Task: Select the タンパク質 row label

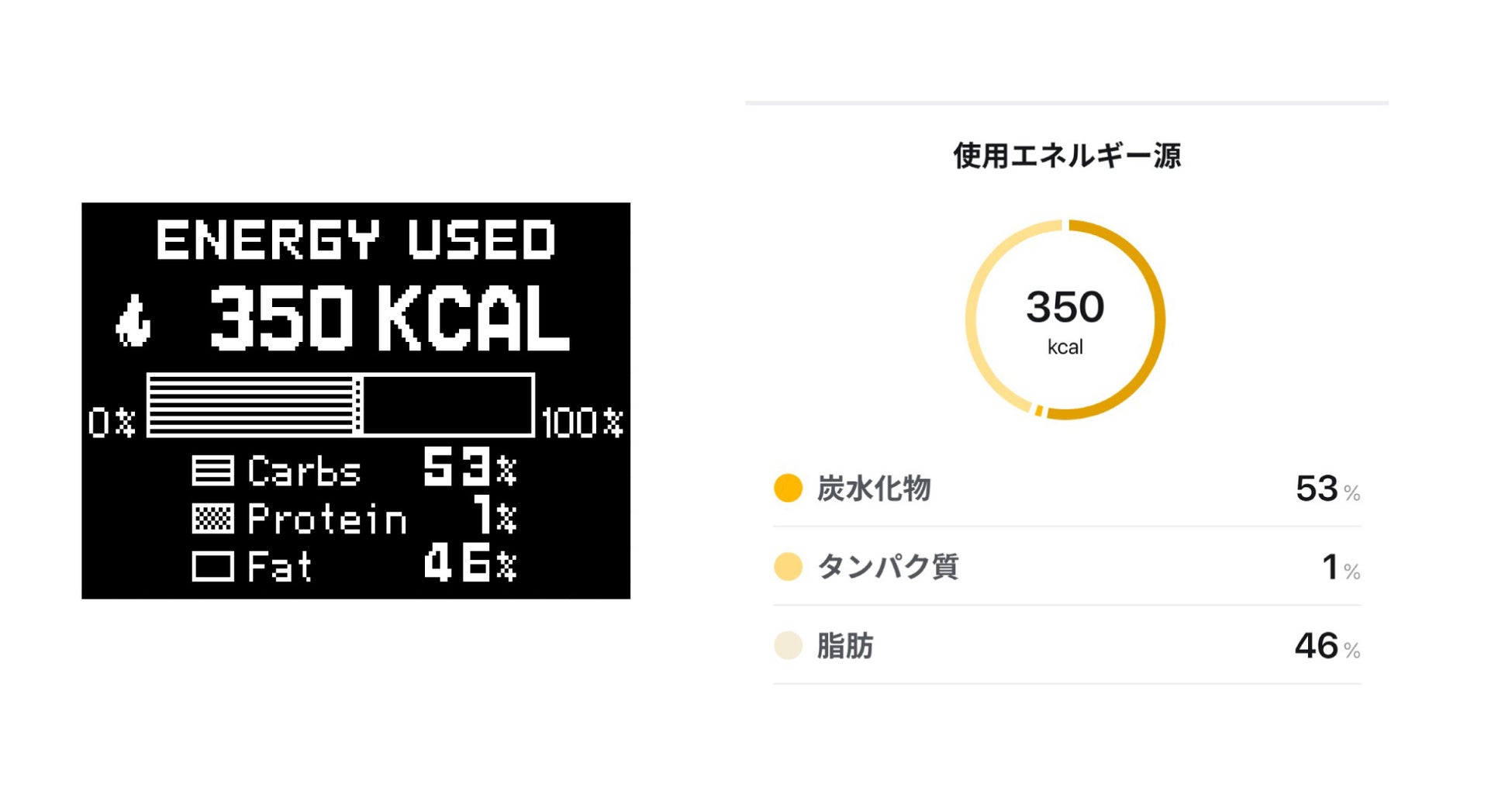Action: tap(889, 567)
